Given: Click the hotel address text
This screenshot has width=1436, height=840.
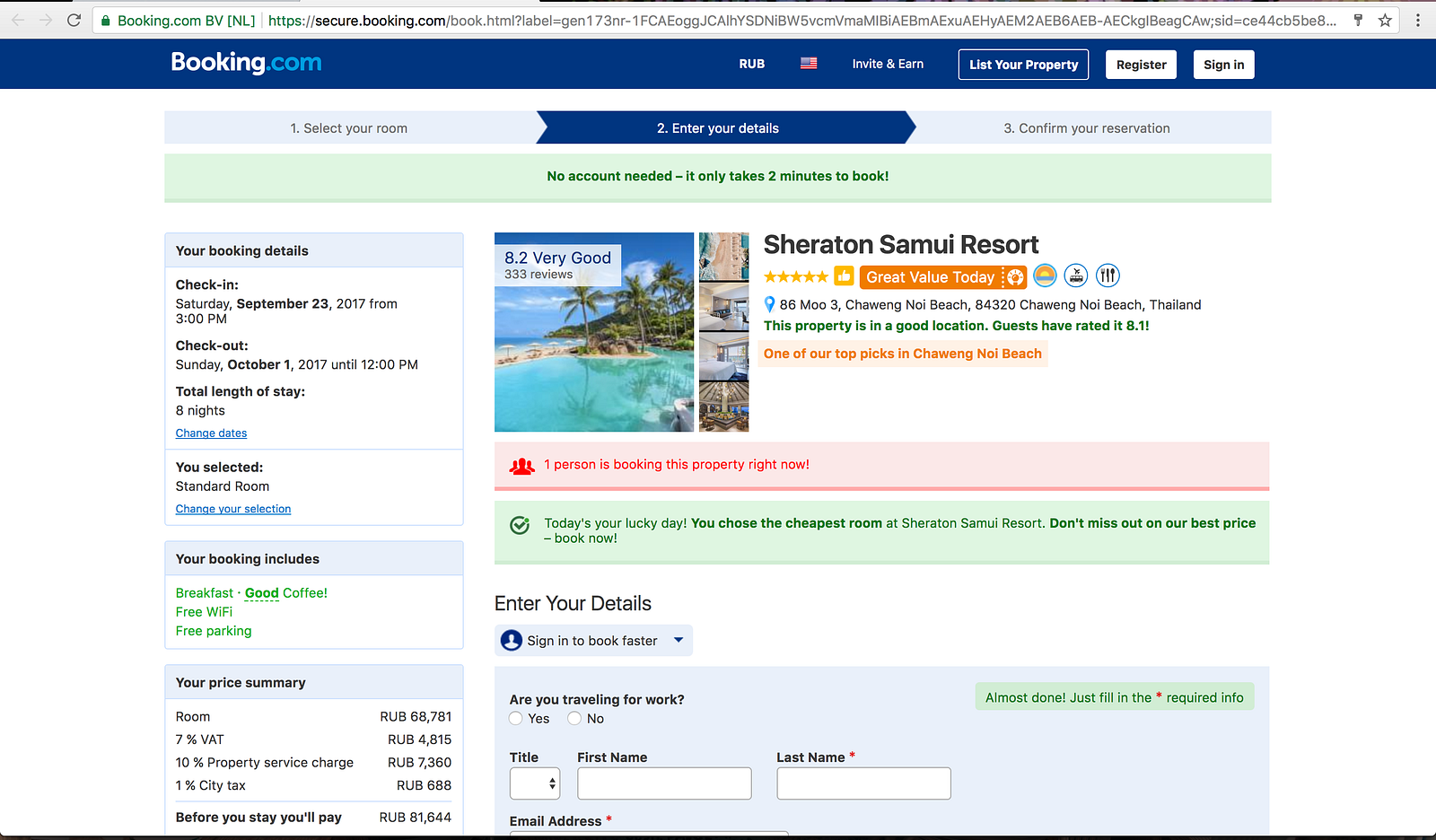Looking at the screenshot, I should (x=990, y=305).
